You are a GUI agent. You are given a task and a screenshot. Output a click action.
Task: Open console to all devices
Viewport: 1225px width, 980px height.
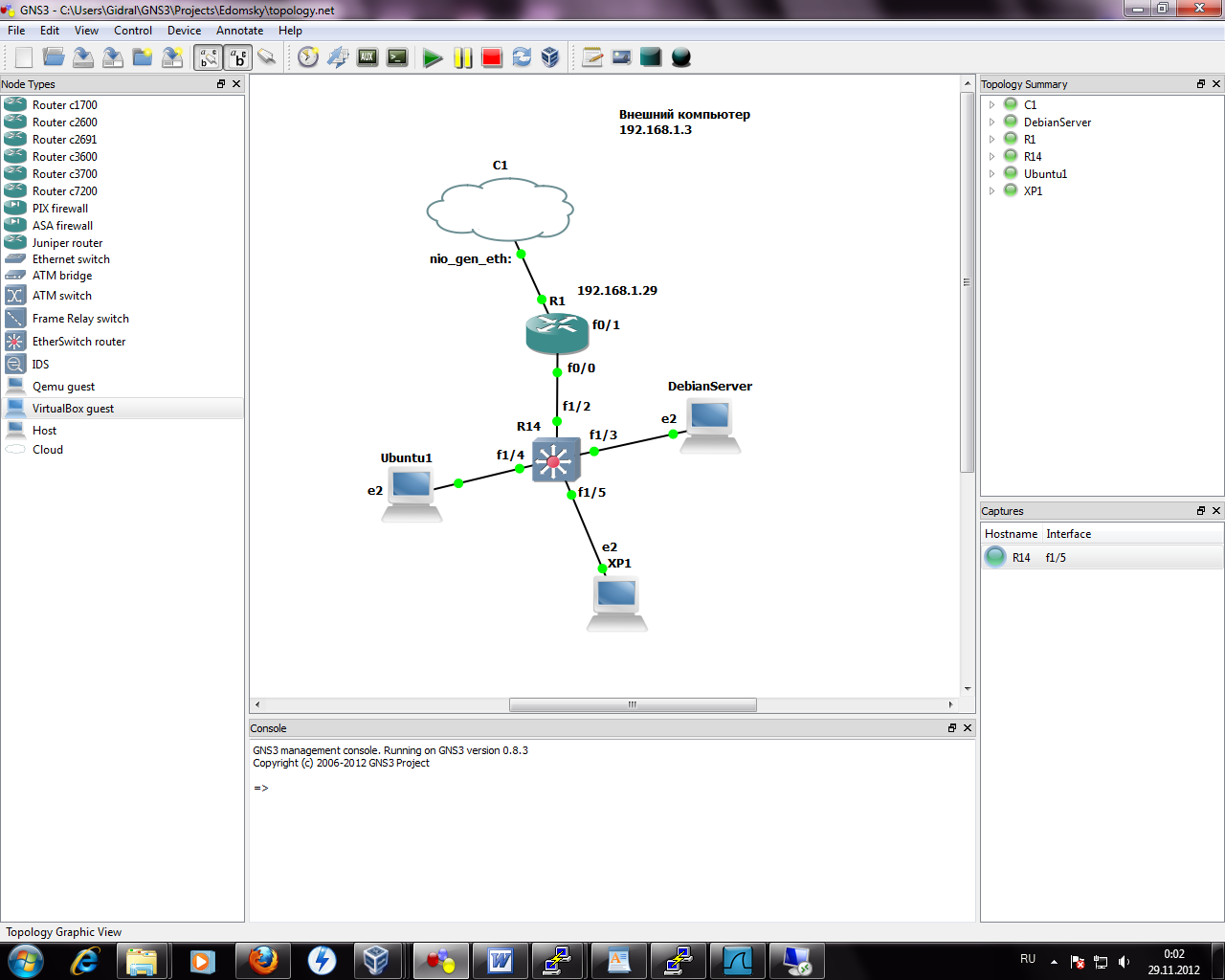(397, 57)
